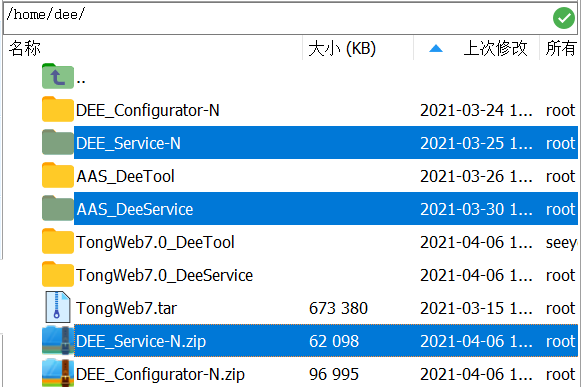Click the TongWeb7.0_DeeTool folder icon
Viewport: 584px width, 387px height.
click(x=58, y=241)
